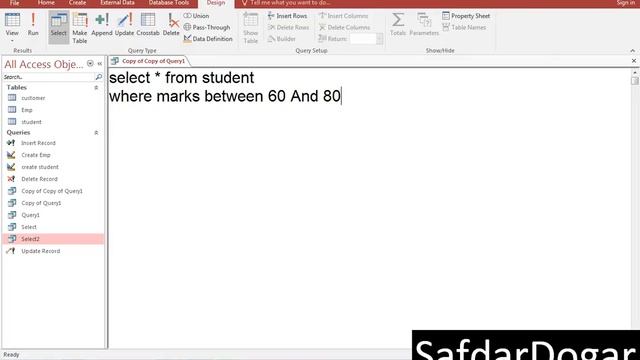The height and width of the screenshot is (360, 640).
Task: Switch to the Database Tools tab
Action: click(x=169, y=3)
